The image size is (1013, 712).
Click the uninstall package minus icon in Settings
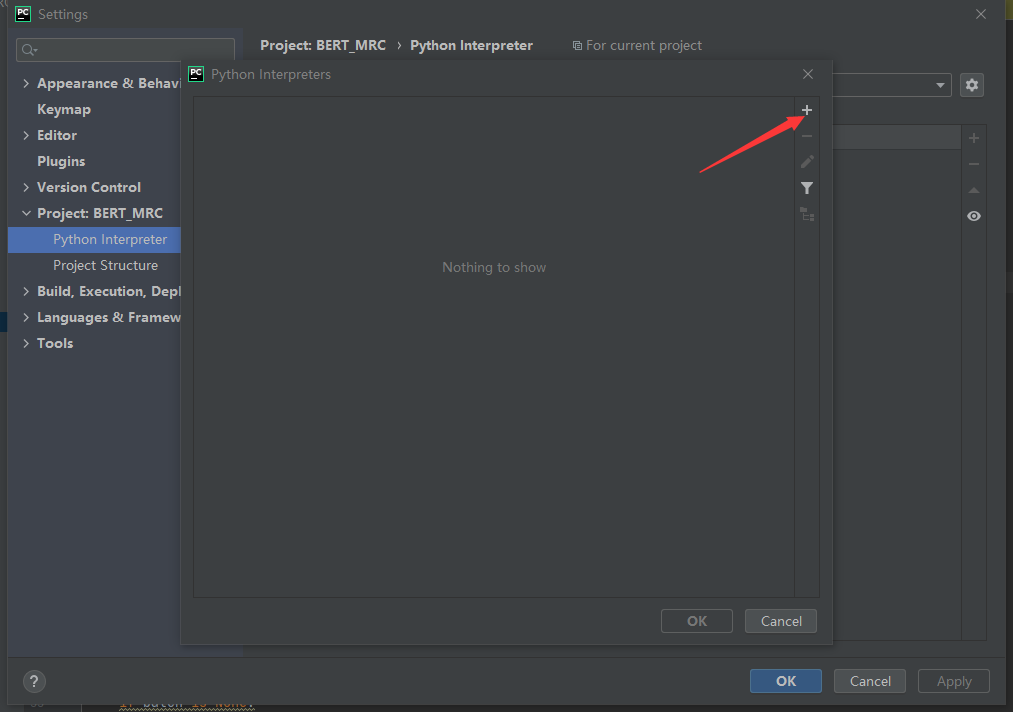[974, 164]
